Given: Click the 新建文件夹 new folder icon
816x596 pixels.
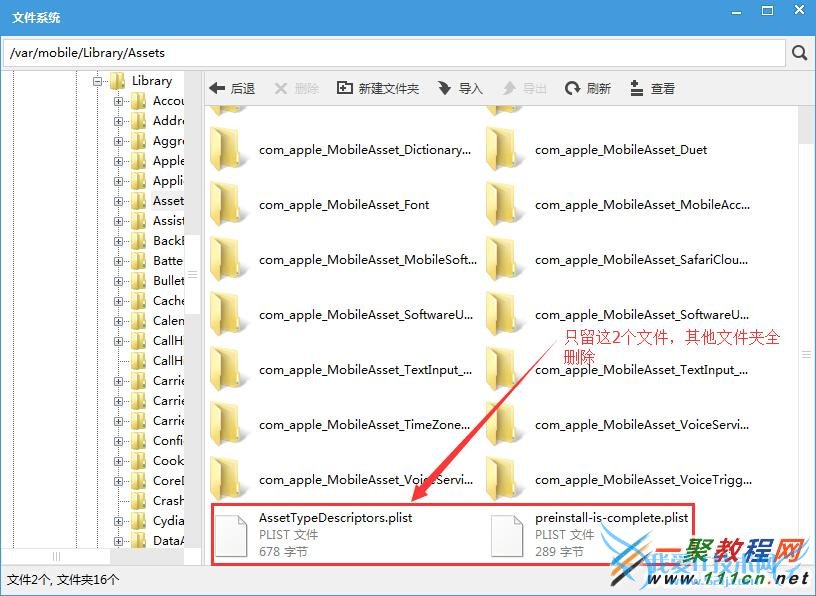Looking at the screenshot, I should (x=345, y=88).
